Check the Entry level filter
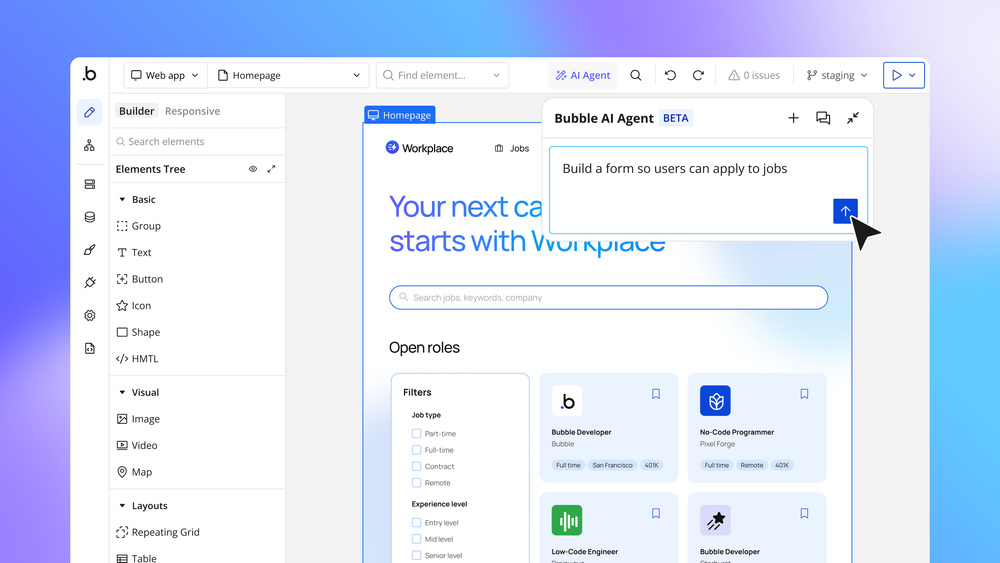Image resolution: width=1000 pixels, height=563 pixels. (x=416, y=522)
